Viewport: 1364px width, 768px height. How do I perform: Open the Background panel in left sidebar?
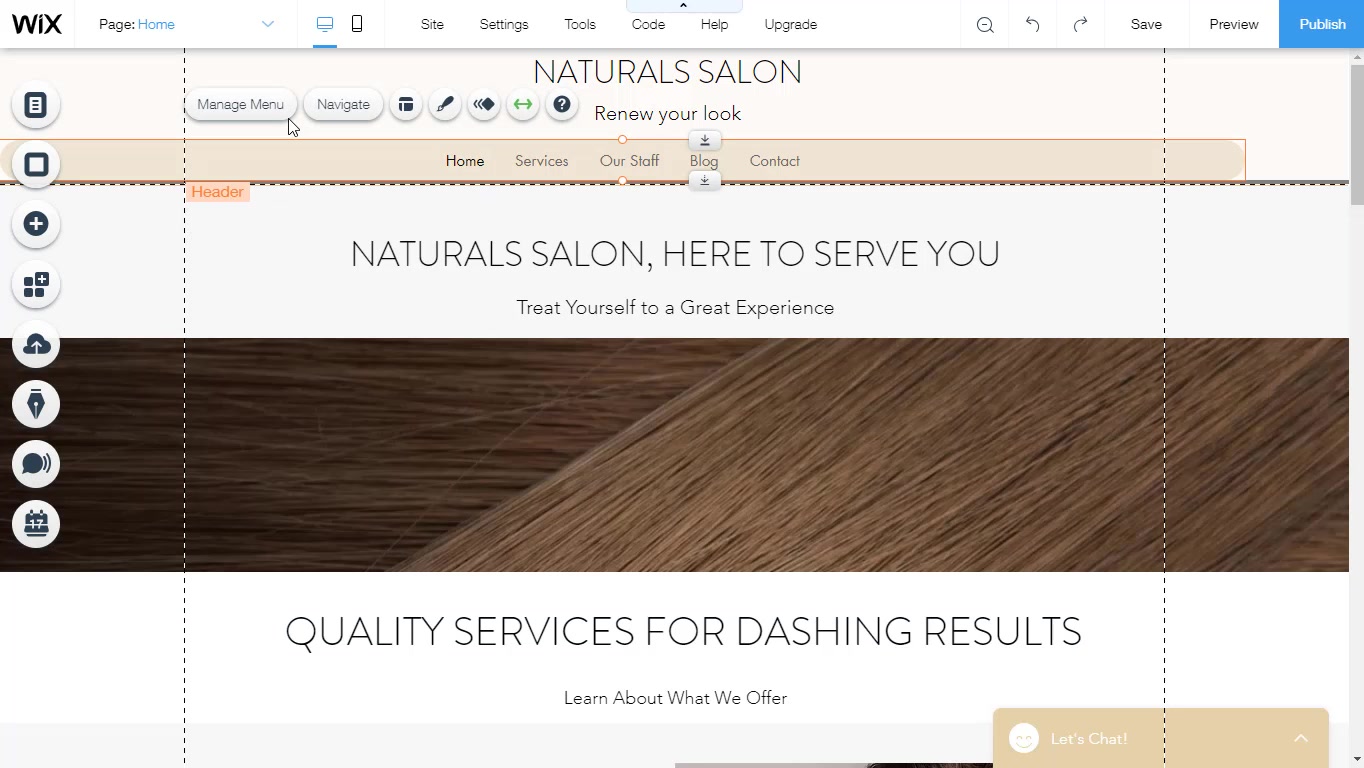(36, 165)
